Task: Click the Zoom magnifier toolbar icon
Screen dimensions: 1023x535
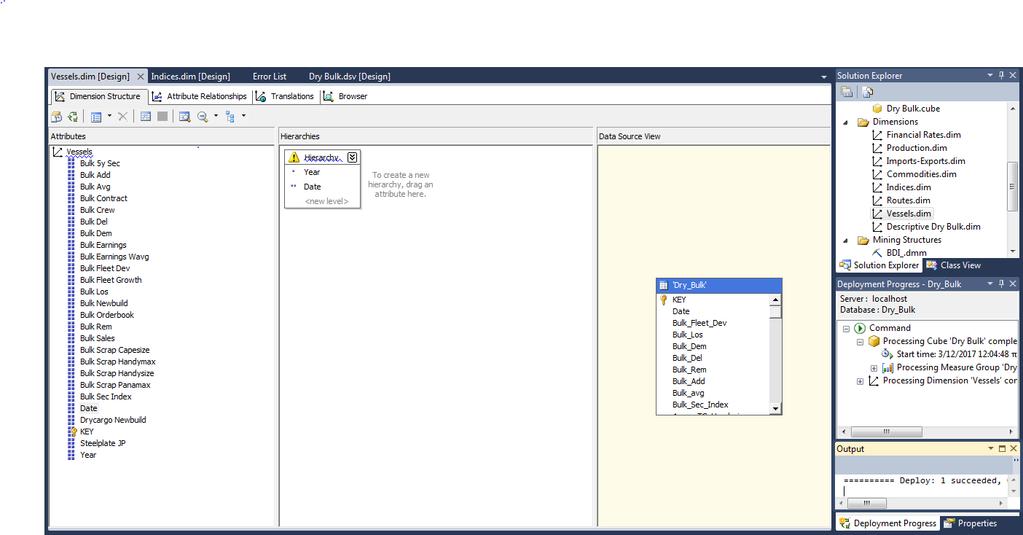Action: tap(202, 117)
